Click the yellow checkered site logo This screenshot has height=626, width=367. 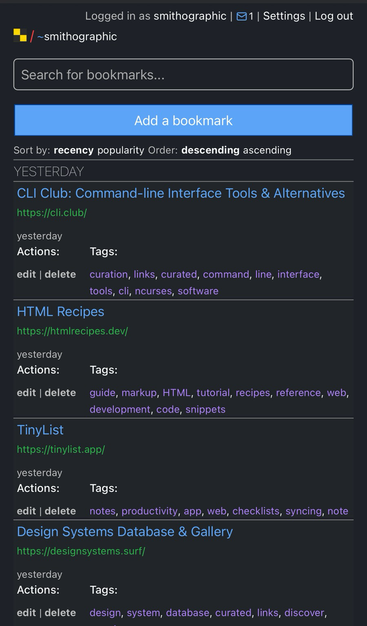point(20,36)
